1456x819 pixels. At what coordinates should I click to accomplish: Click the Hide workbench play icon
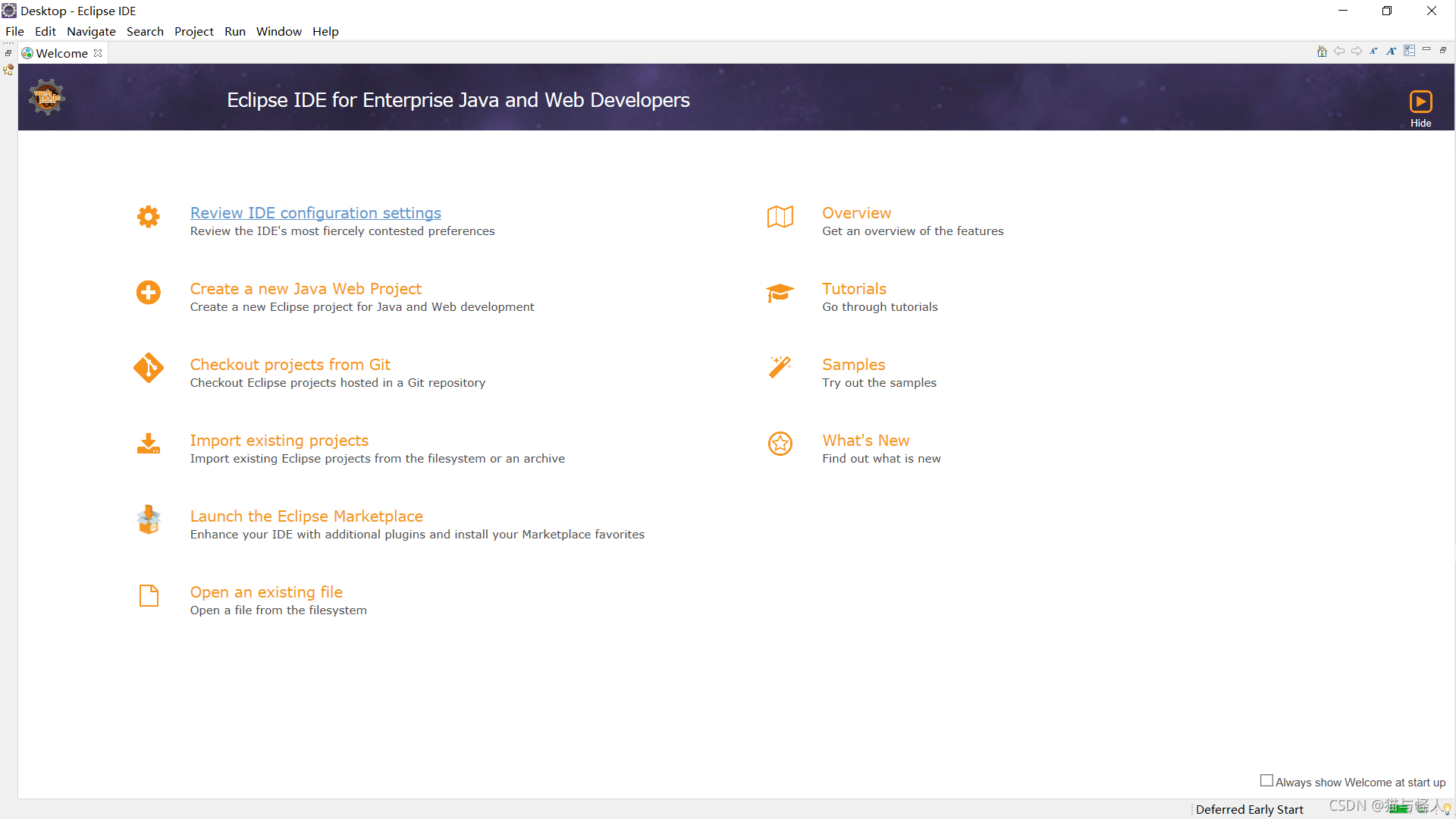coord(1420,102)
